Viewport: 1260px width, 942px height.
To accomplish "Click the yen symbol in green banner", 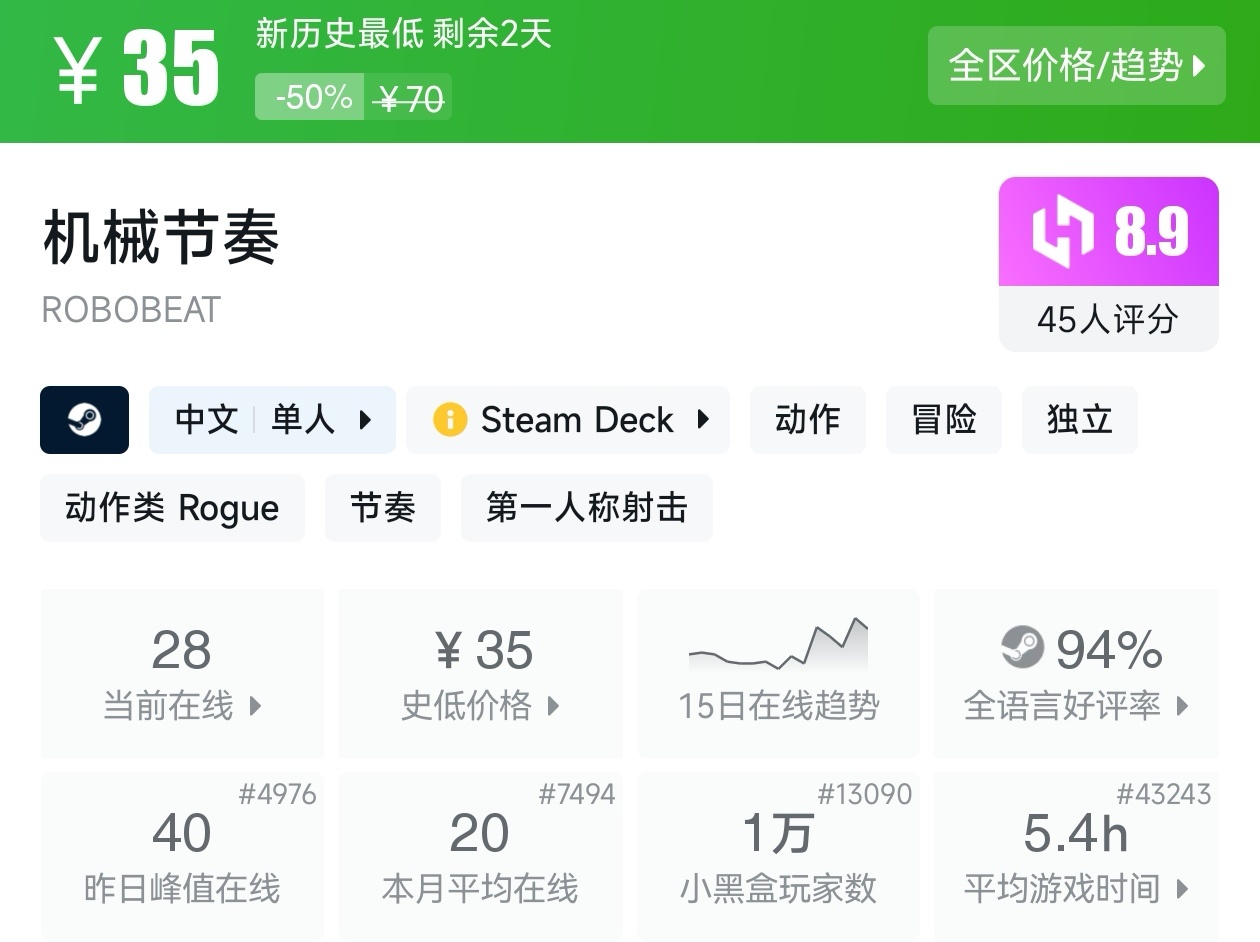I will (77, 71).
